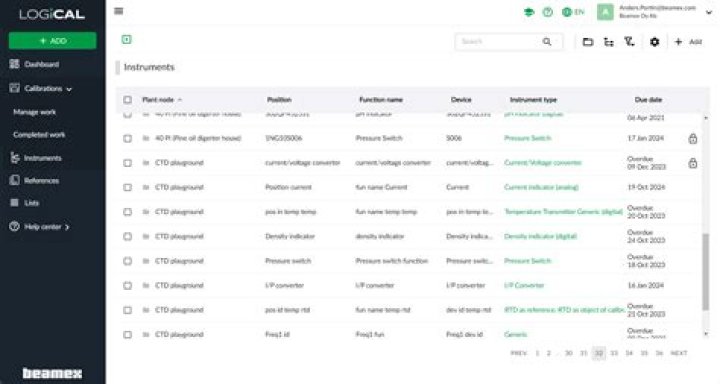This screenshot has width=720, height=384.
Task: Click the scrollbar up arrow
Action: tap(706, 118)
